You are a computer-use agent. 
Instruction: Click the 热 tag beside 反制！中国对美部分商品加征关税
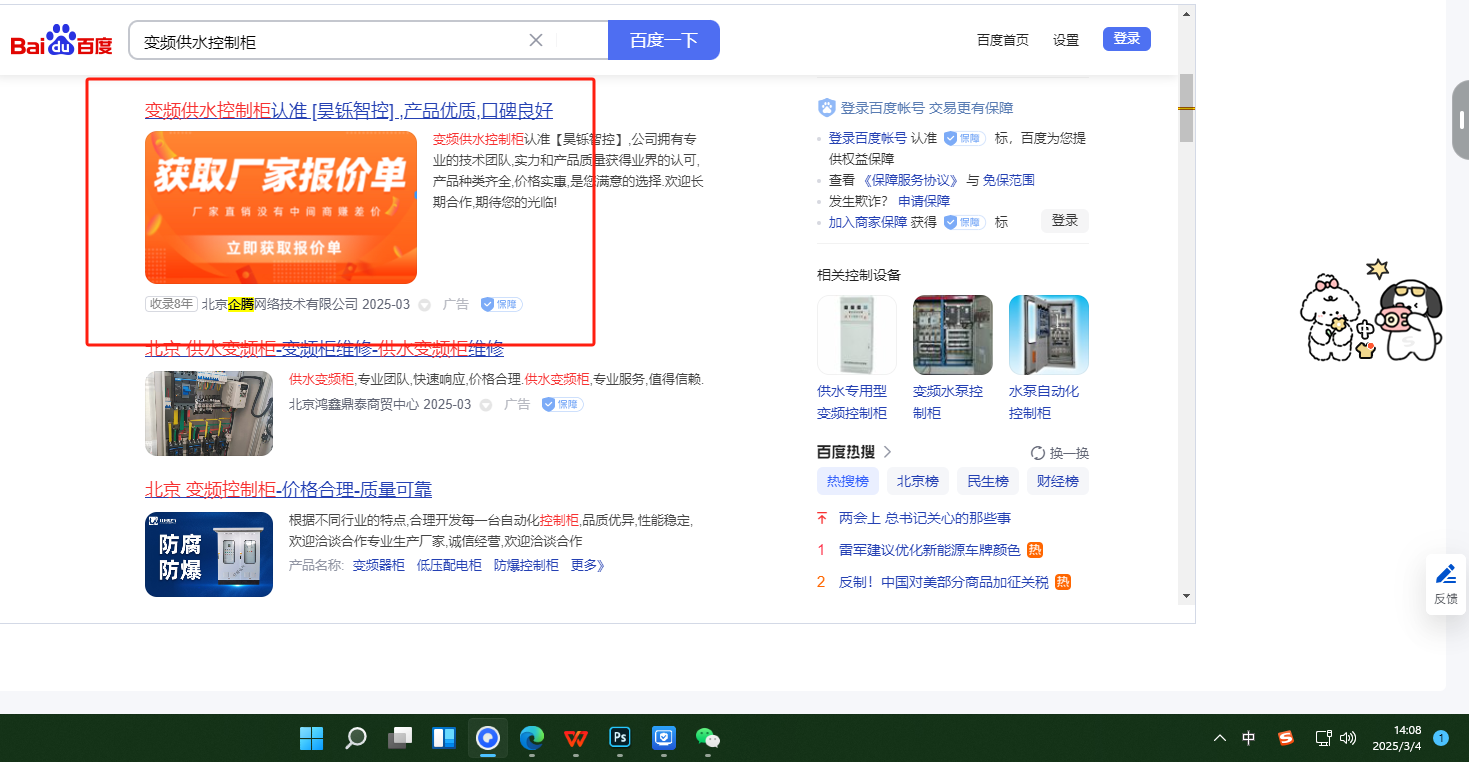1063,582
